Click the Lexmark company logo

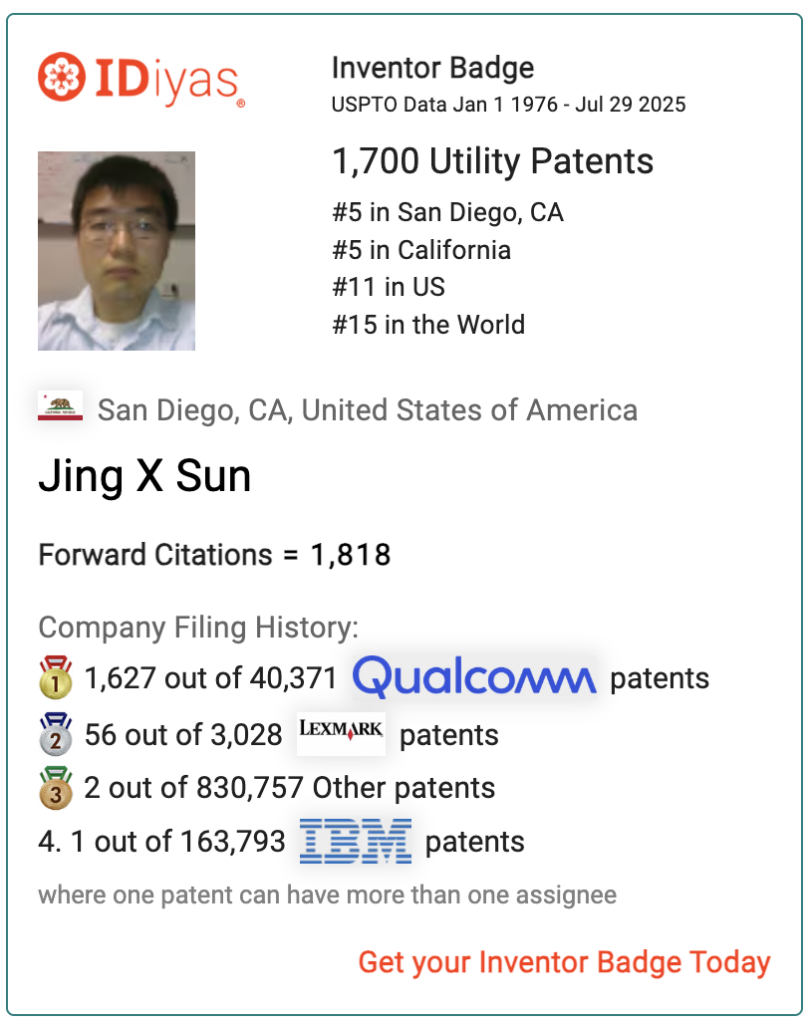341,733
